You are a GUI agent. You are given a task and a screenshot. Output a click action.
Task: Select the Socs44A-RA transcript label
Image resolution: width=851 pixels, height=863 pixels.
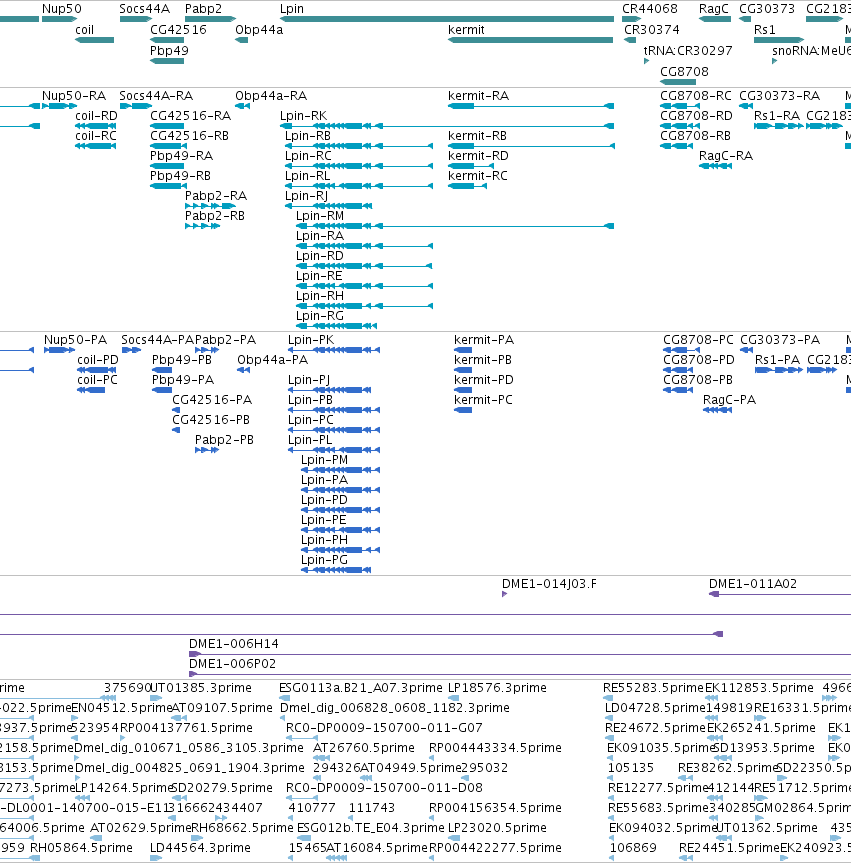pyautogui.click(x=156, y=96)
